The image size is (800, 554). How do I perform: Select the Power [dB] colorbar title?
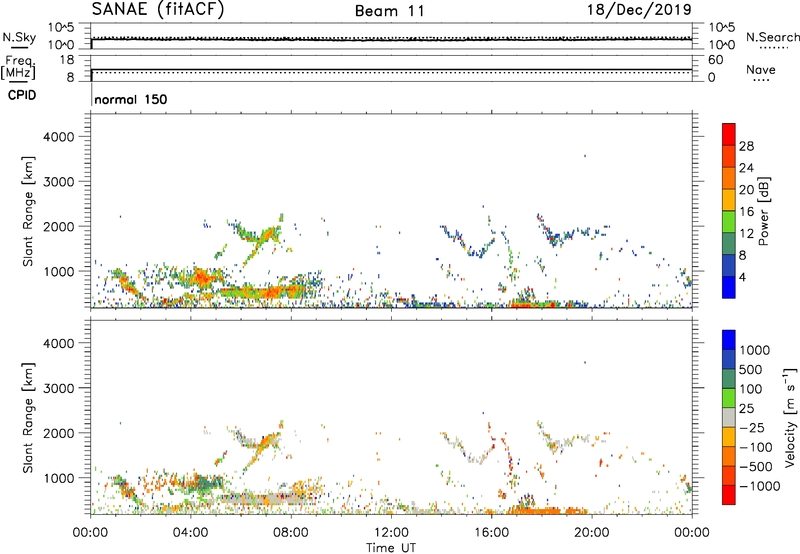coord(763,211)
